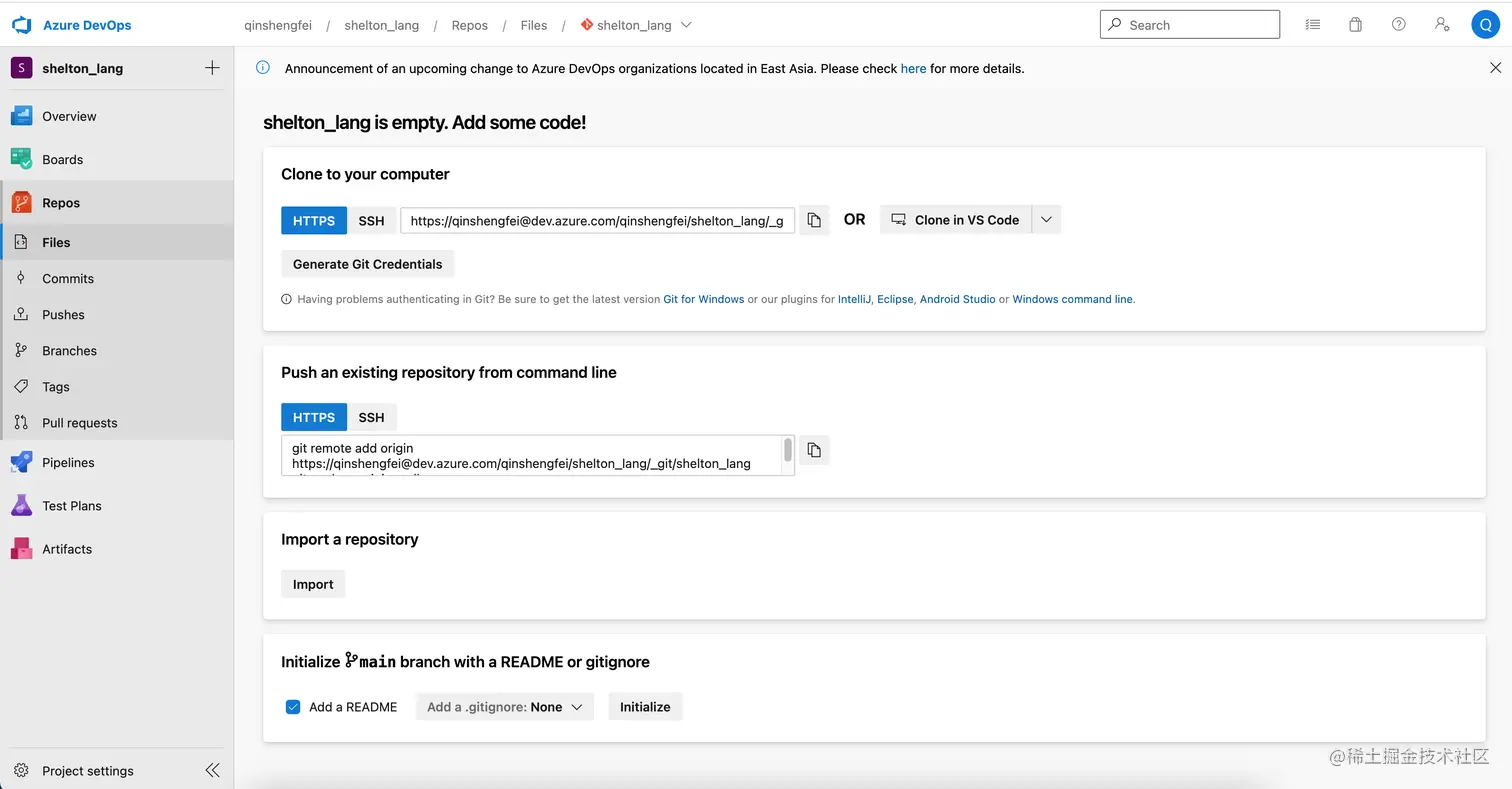Follow the 'here' link in announcement

pyautogui.click(x=913, y=69)
